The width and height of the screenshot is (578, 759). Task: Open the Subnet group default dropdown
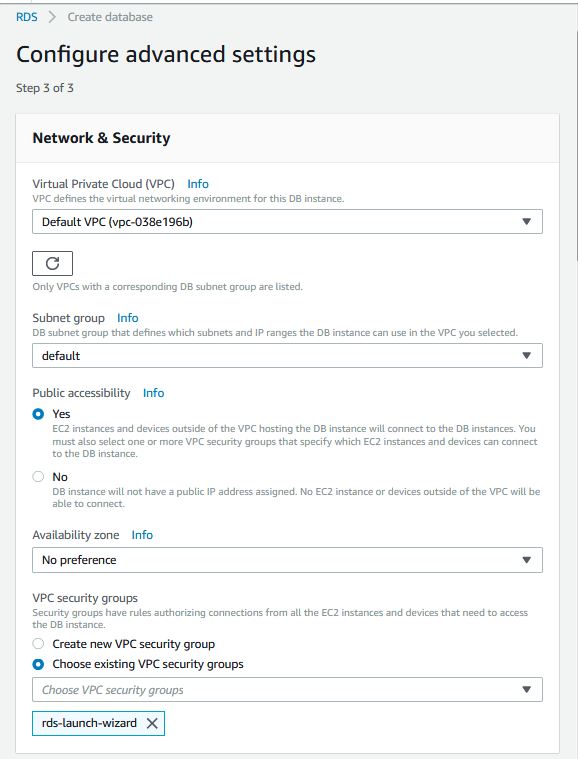(288, 356)
